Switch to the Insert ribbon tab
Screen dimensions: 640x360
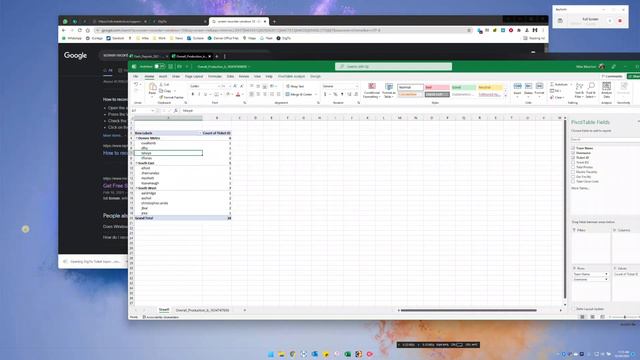tap(163, 76)
